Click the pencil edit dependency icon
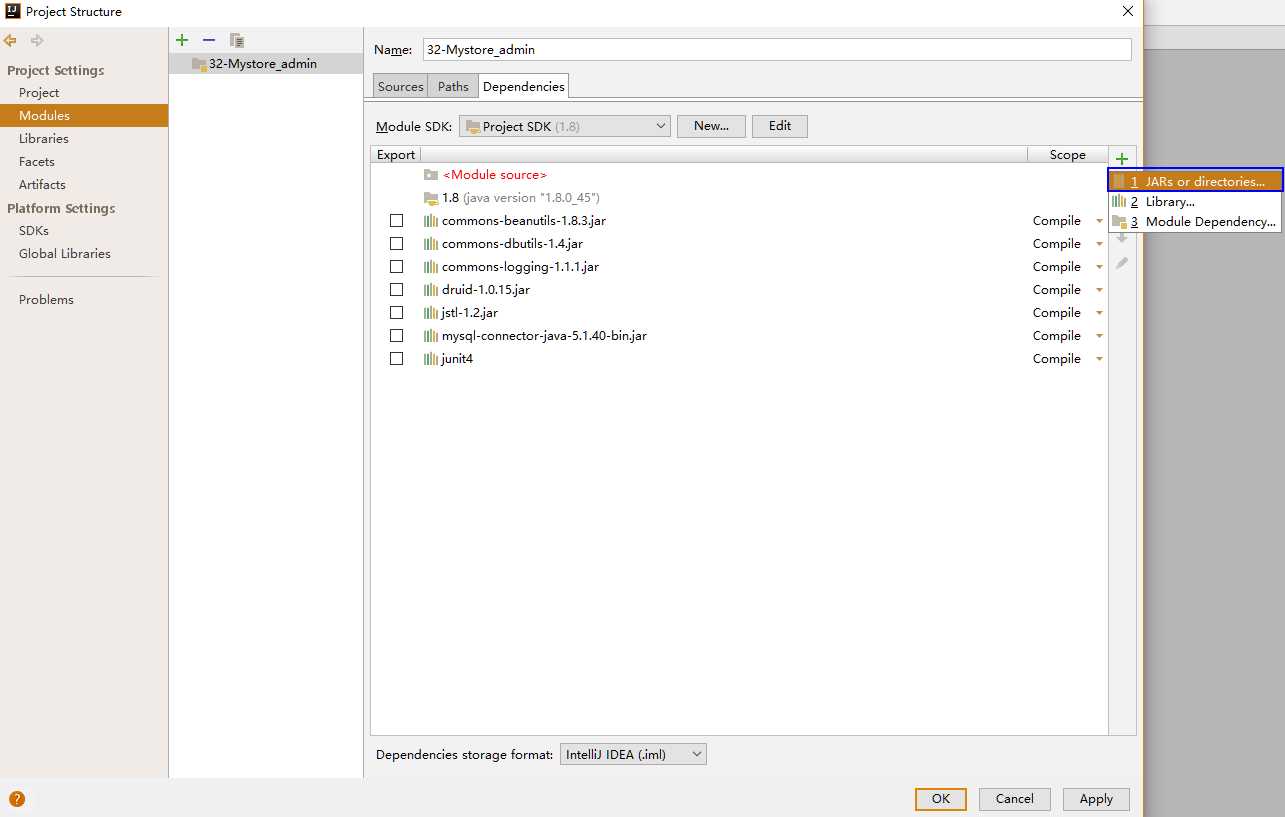Viewport: 1285px width, 817px height. pos(1122,263)
